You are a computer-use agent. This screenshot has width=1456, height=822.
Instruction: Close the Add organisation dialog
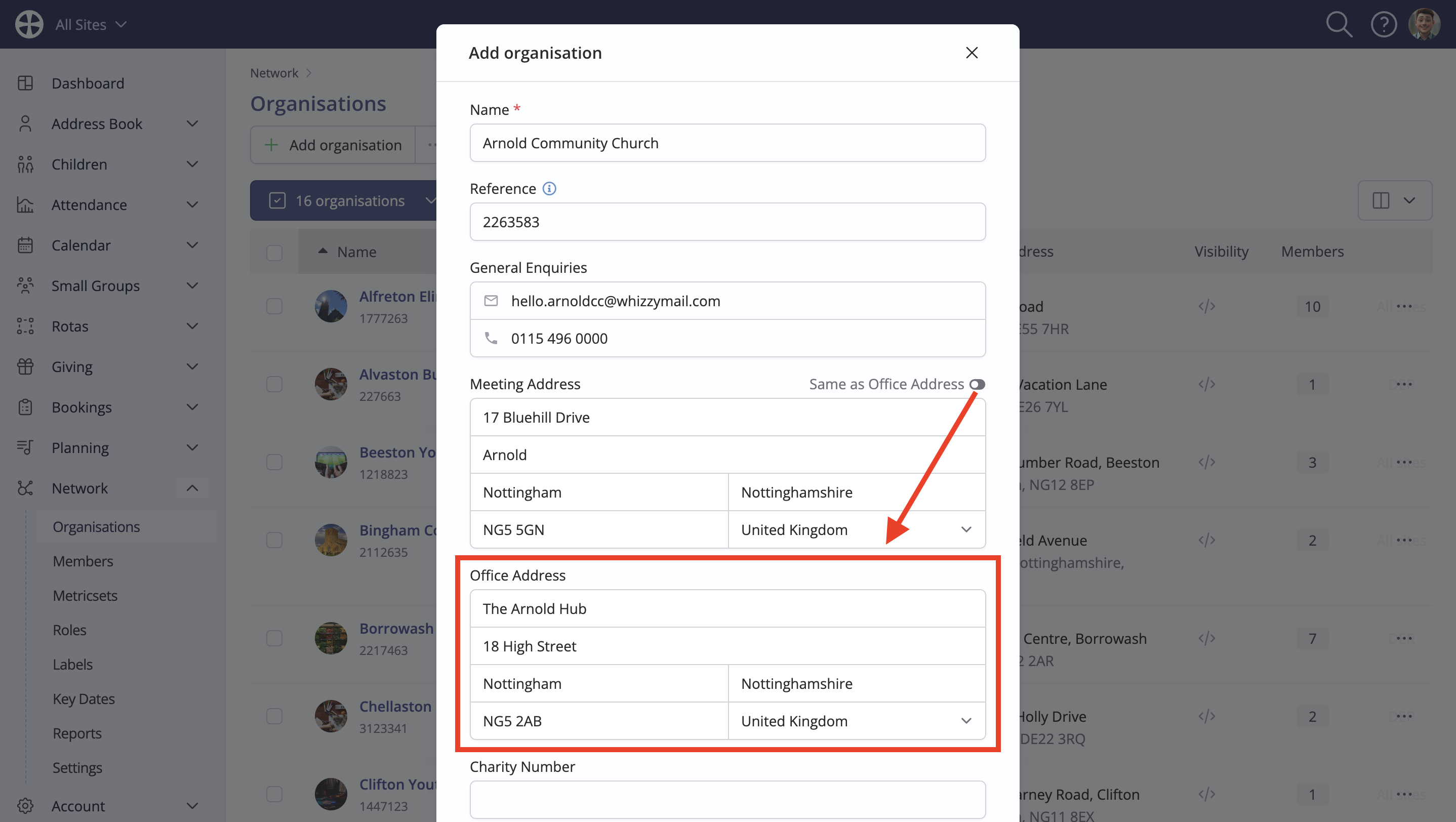(x=972, y=53)
